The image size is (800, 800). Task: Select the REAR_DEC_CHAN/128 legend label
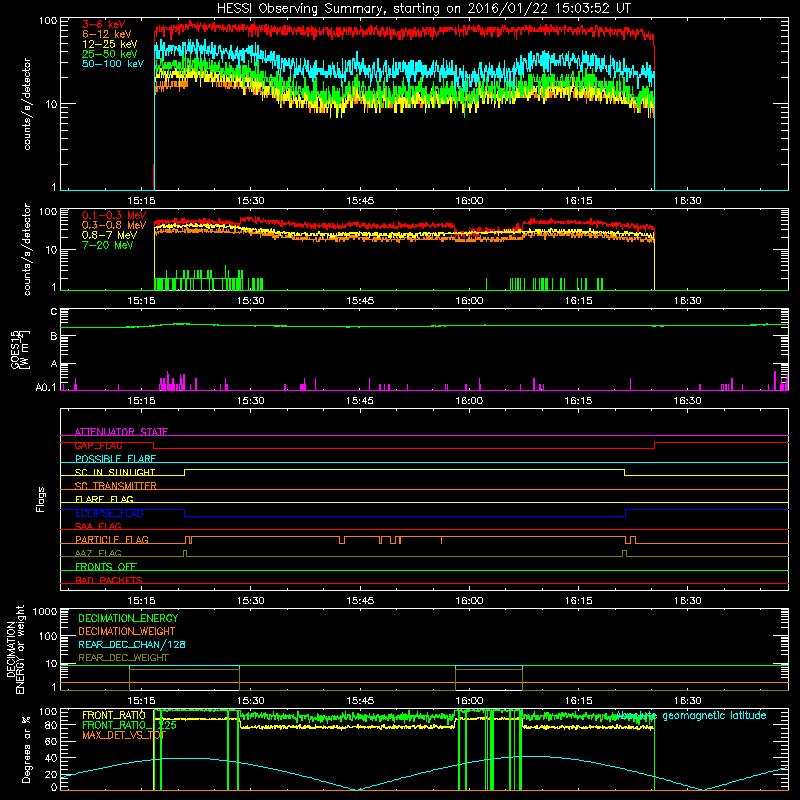pyautogui.click(x=132, y=644)
